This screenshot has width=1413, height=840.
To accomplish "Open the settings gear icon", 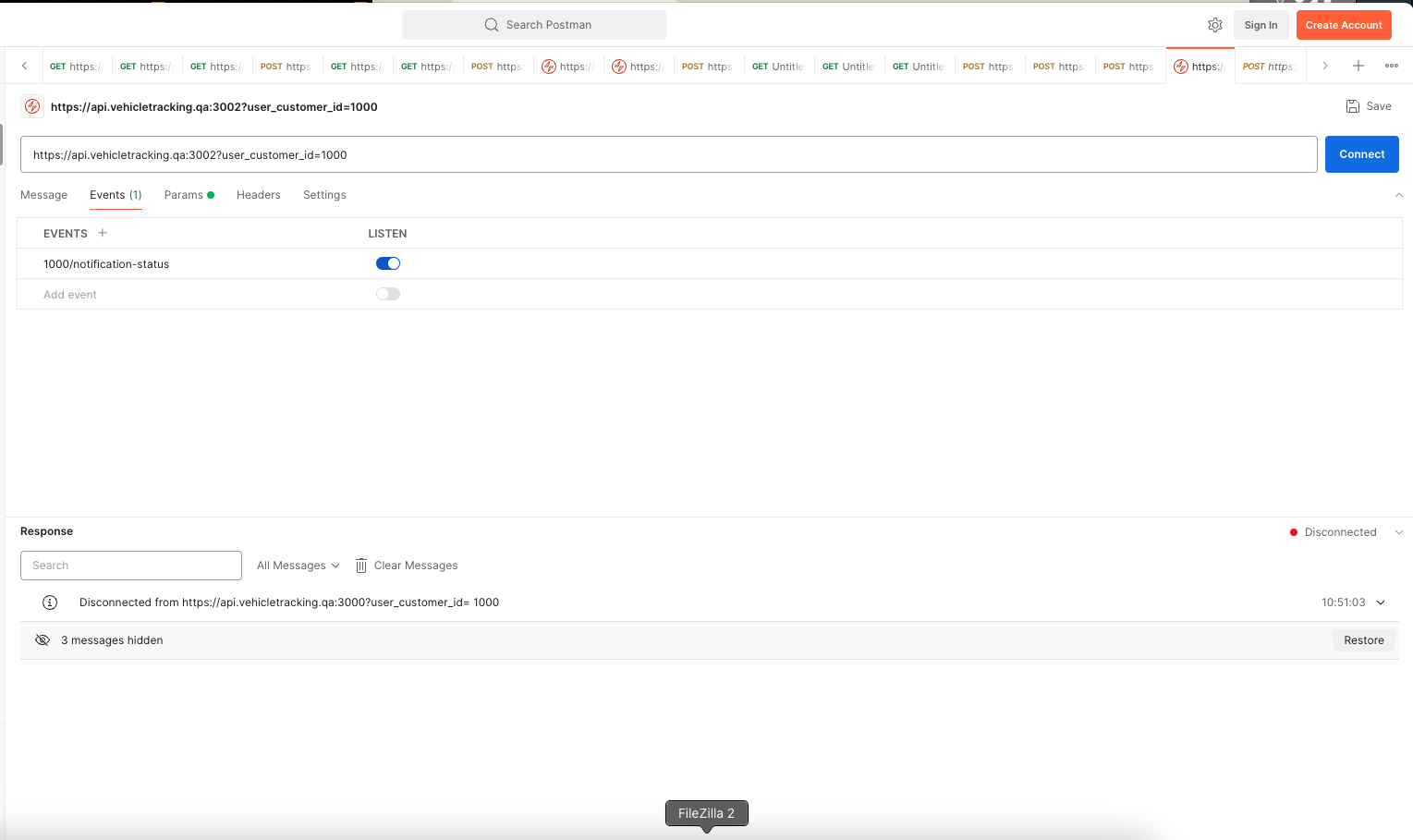I will click(1215, 25).
